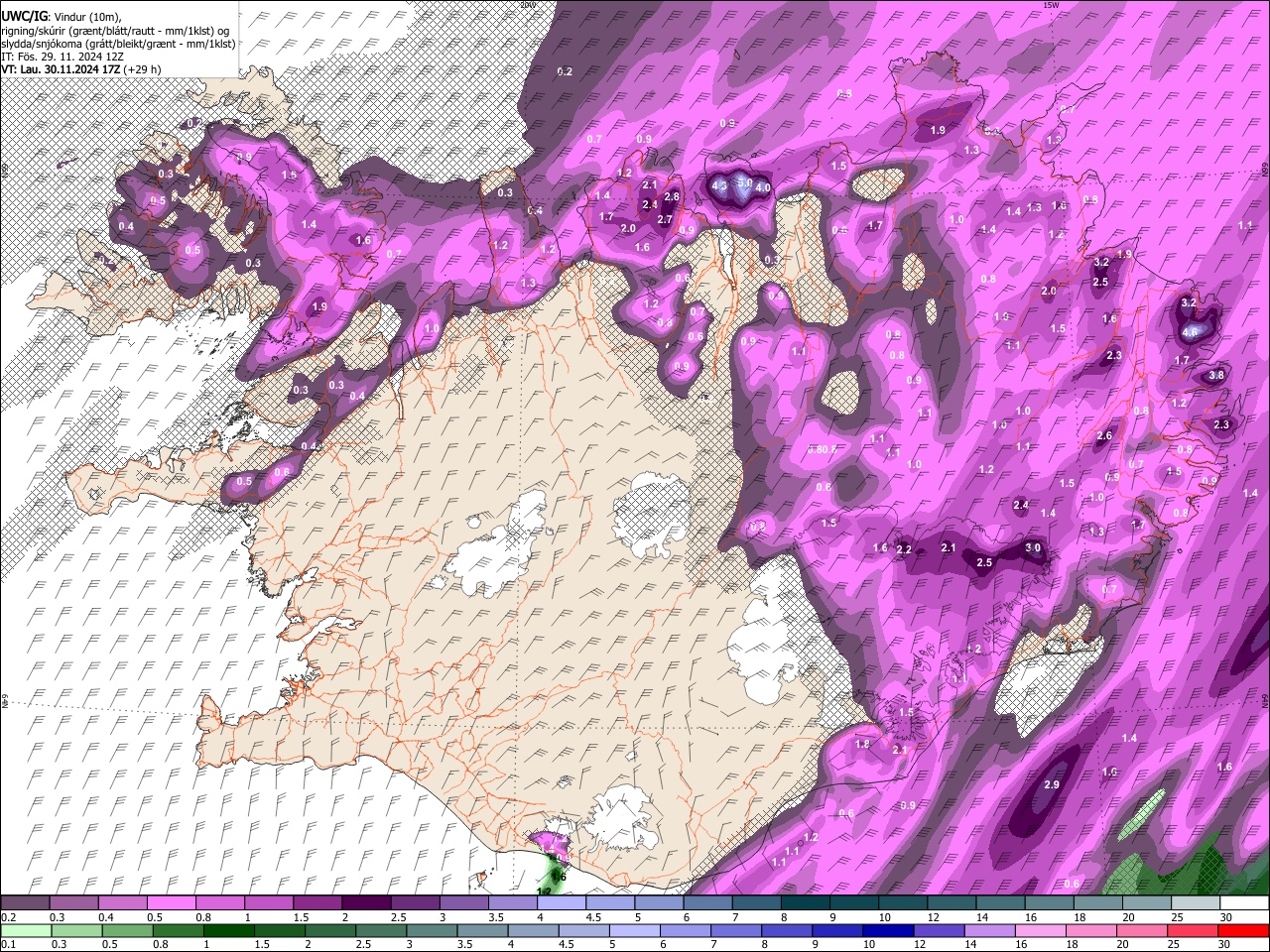Click the '4.0' precipitation value on the map
The image size is (1270, 952).
click(x=763, y=187)
